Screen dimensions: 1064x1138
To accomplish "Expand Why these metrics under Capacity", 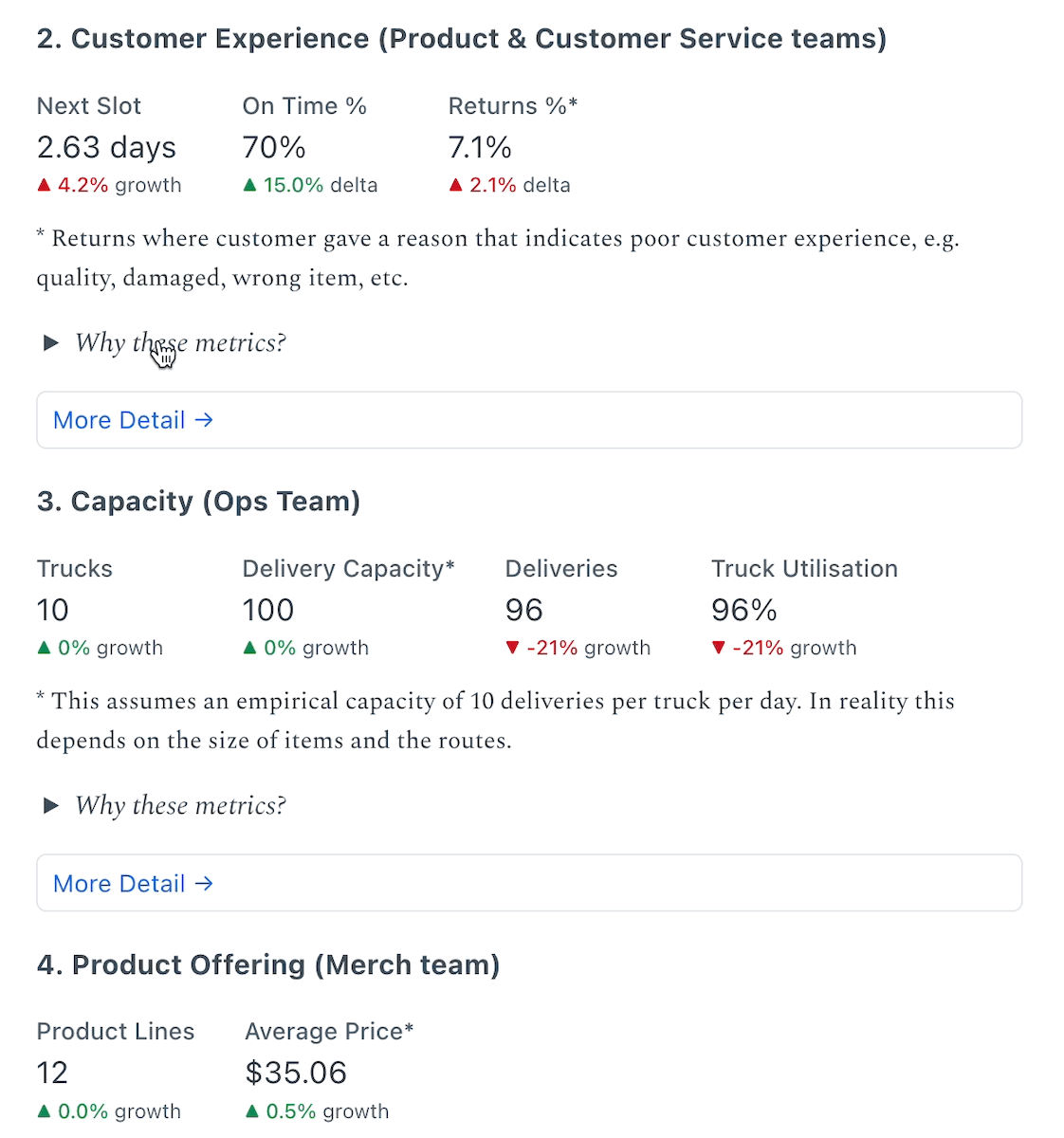I will 180,805.
